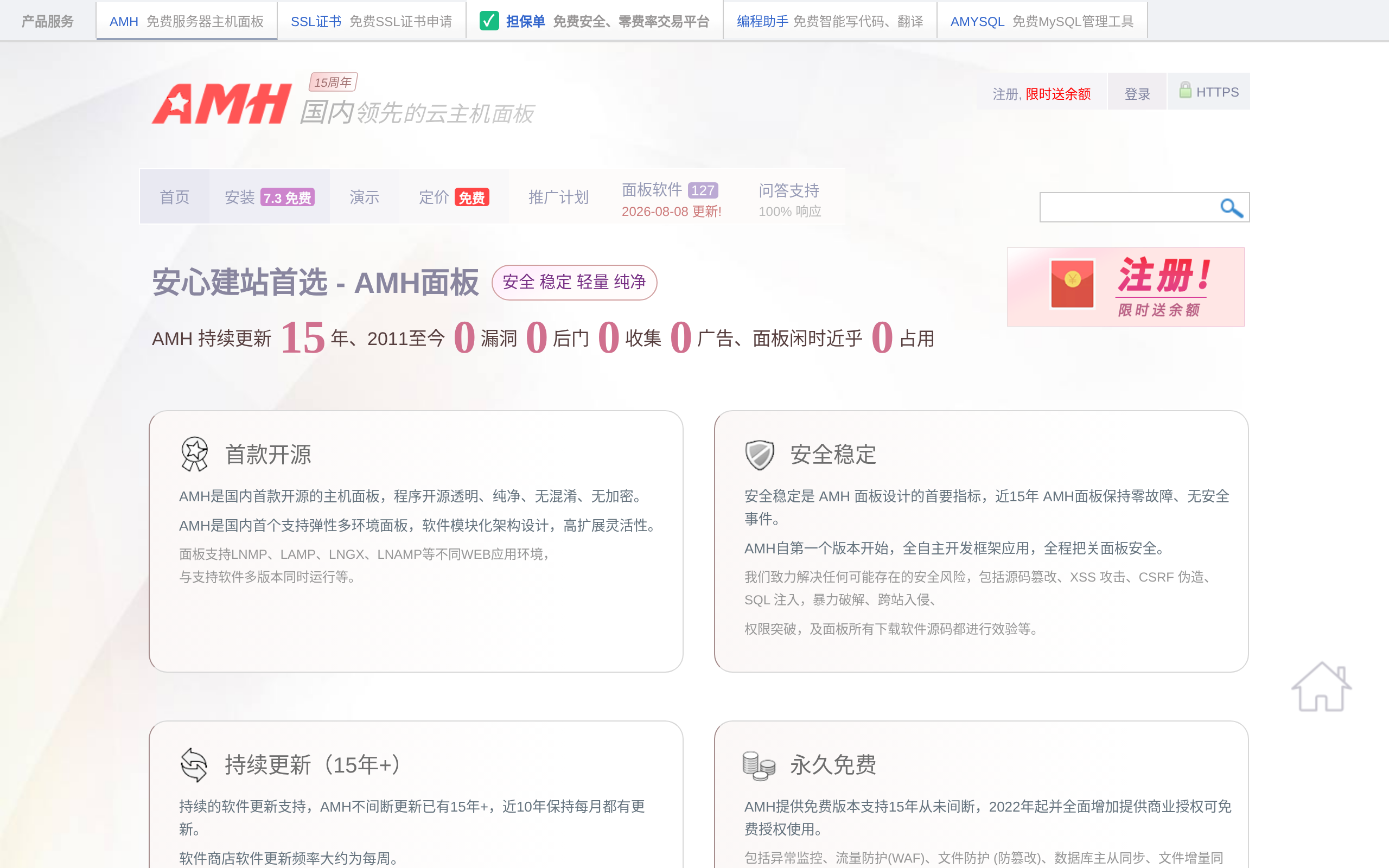This screenshot has width=1389, height=868.
Task: Open the 演示 demo page
Action: coord(365,197)
